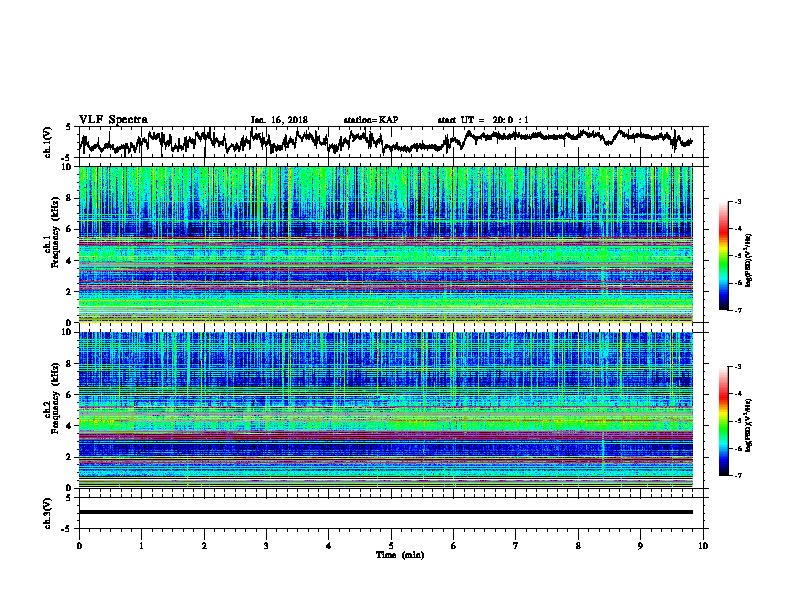792x612 pixels.
Task: Click the "station=KAP" label
Action: (371, 120)
